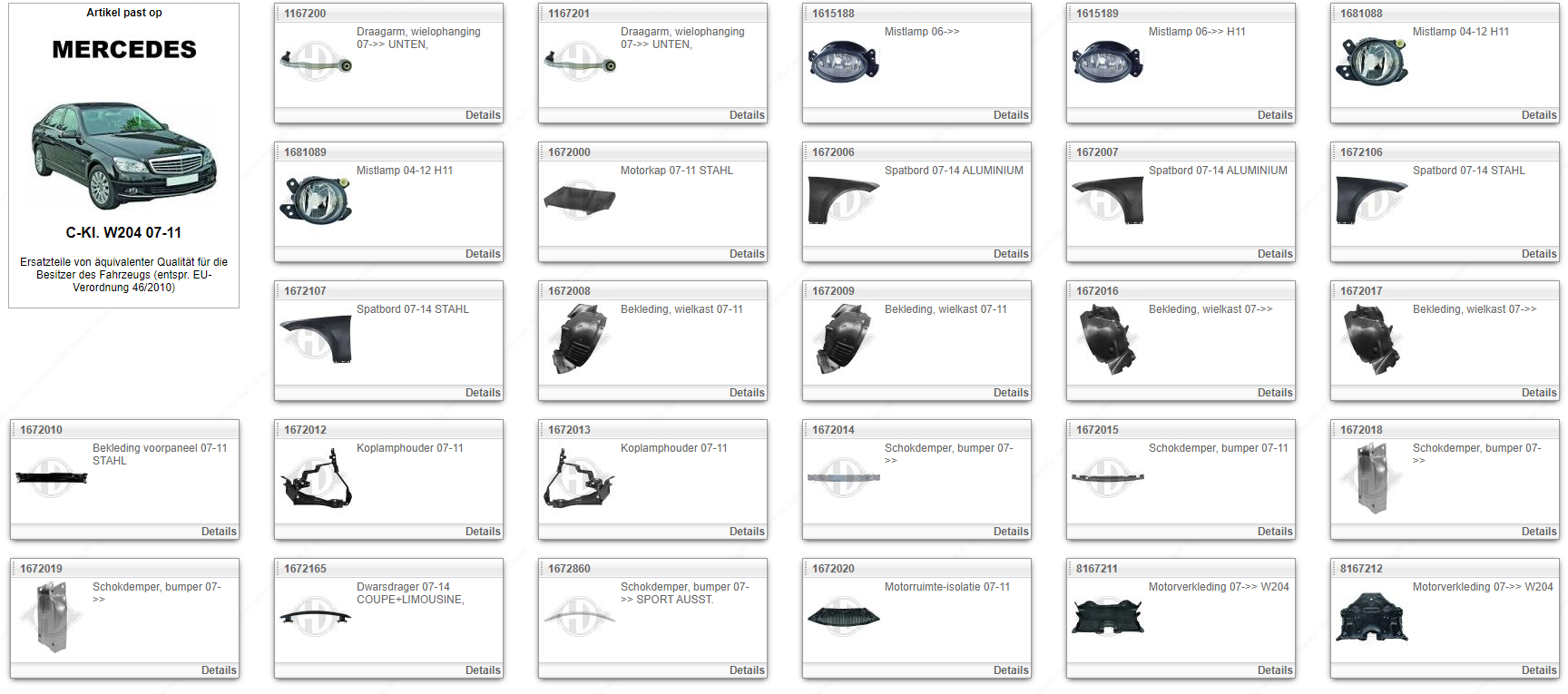The image size is (1568, 694).
Task: View Details of Mistlamp 1615189
Action: [x=1275, y=115]
